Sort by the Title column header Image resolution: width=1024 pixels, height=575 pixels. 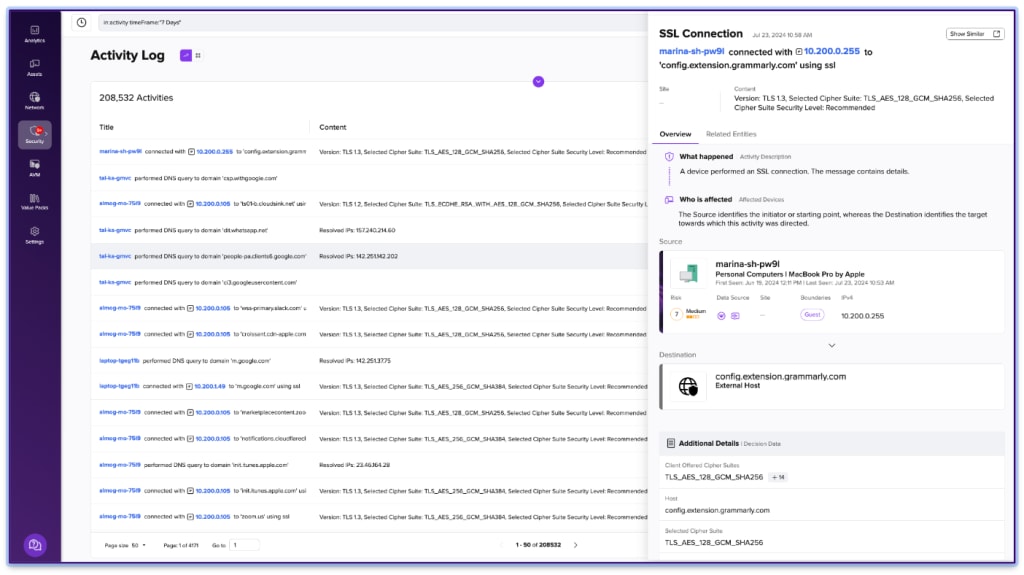106,127
